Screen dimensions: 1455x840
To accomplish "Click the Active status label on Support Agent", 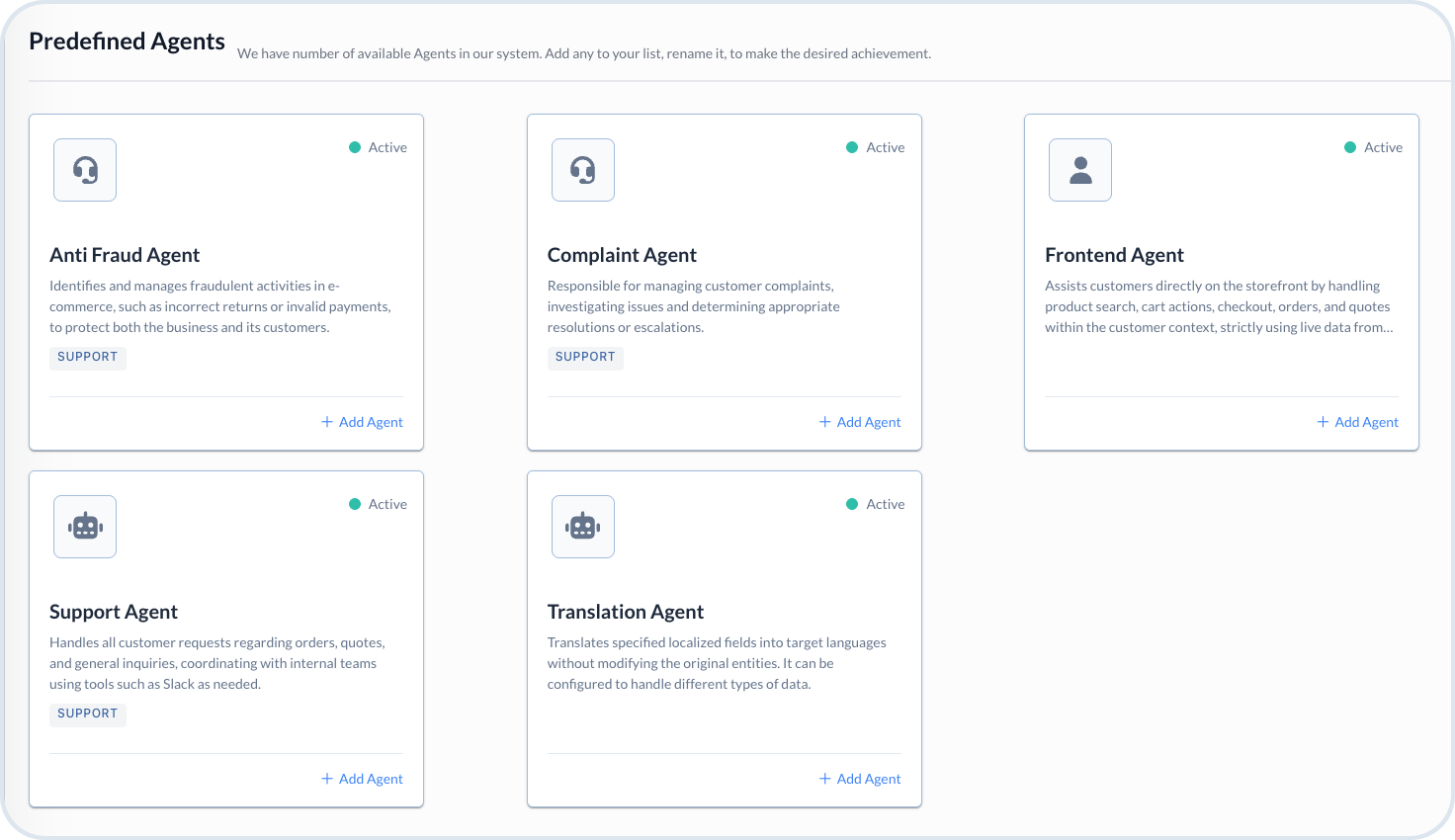I will (387, 504).
